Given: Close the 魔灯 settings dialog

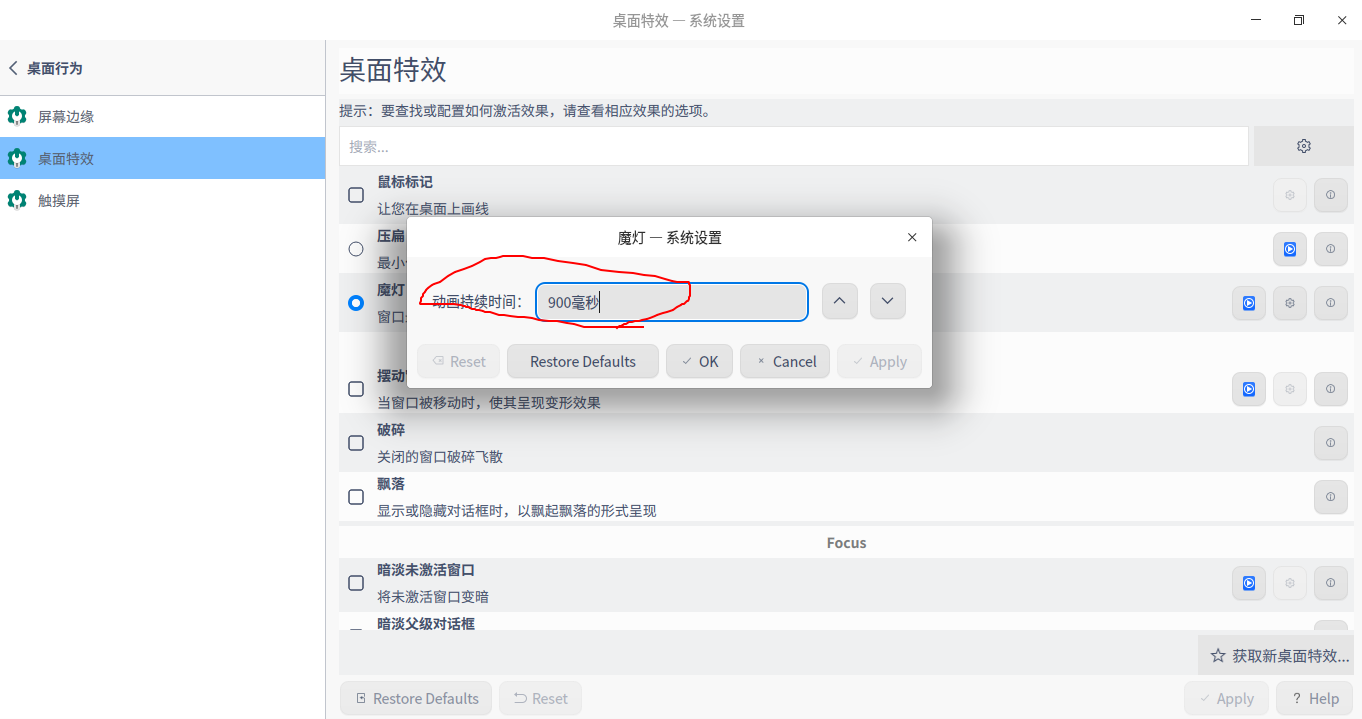Looking at the screenshot, I should [x=912, y=238].
